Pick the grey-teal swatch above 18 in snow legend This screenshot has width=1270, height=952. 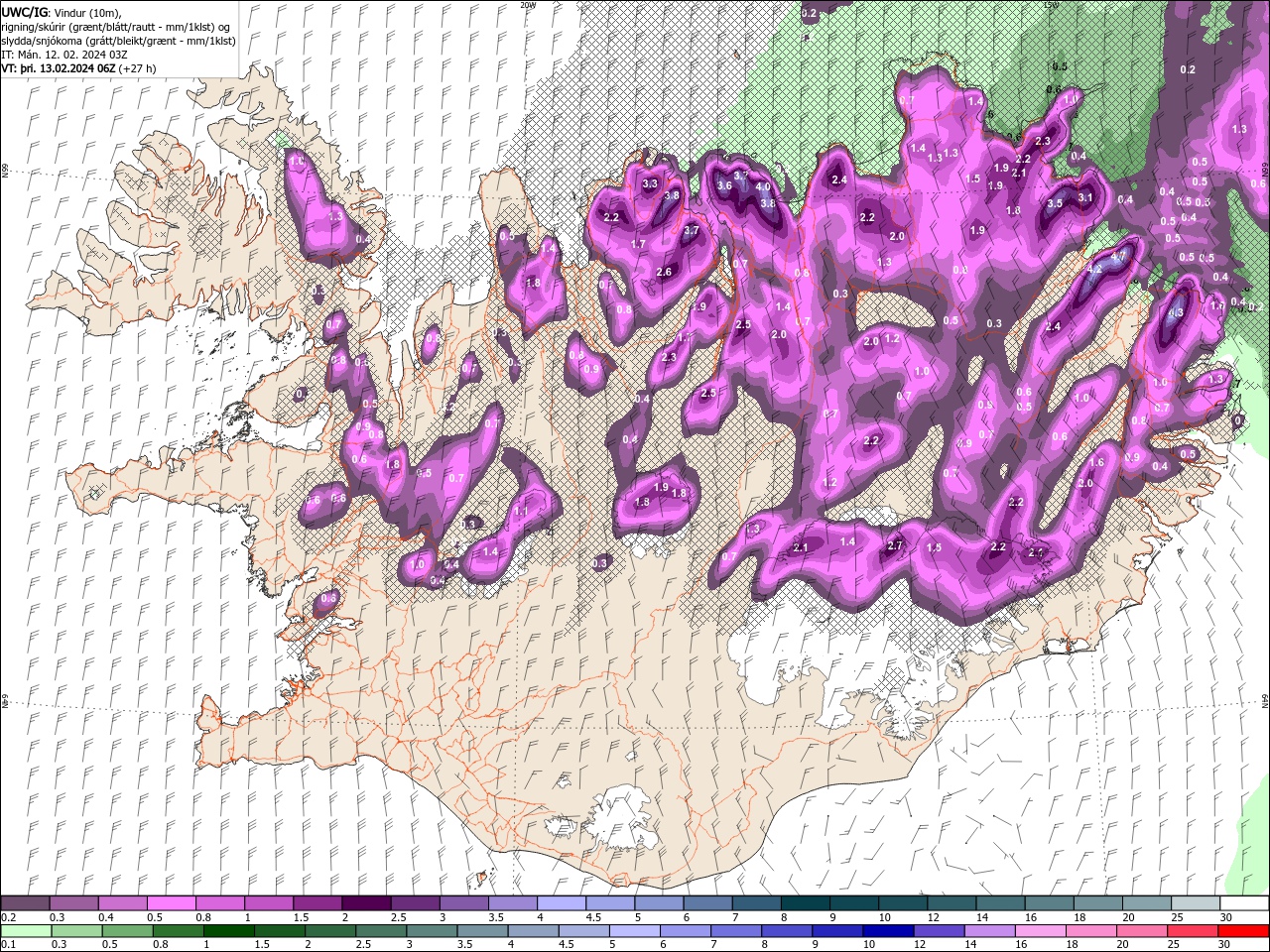click(1099, 903)
